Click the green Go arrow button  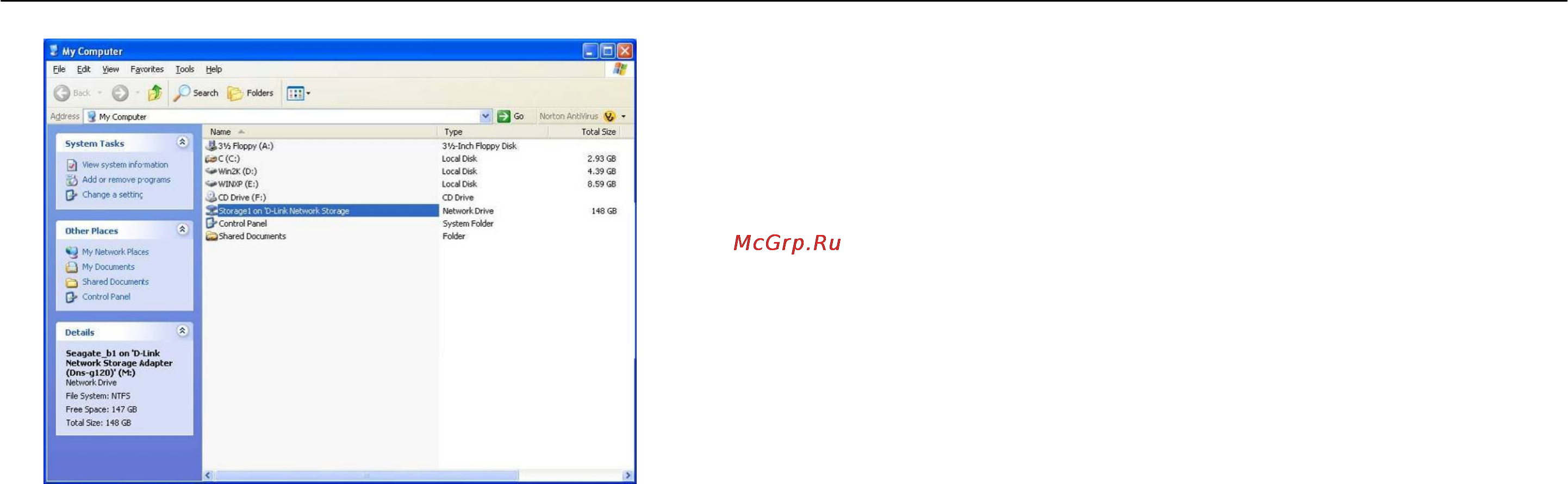(503, 116)
